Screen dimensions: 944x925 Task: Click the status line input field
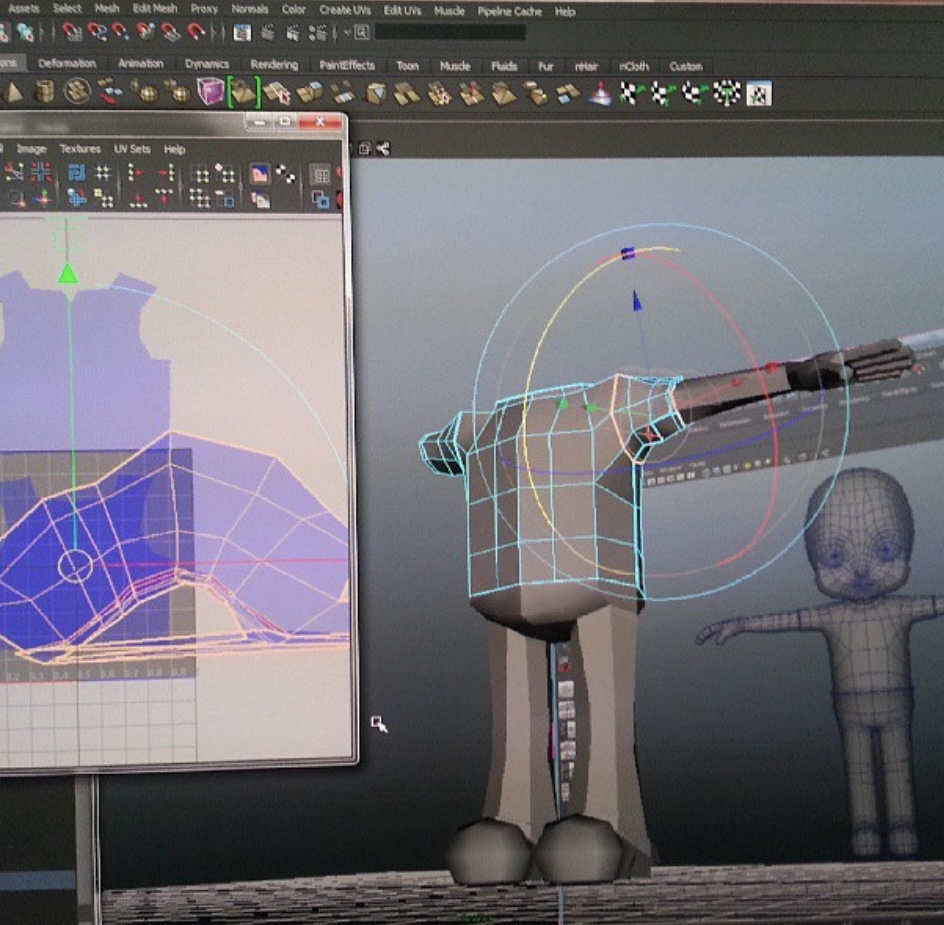tap(448, 32)
